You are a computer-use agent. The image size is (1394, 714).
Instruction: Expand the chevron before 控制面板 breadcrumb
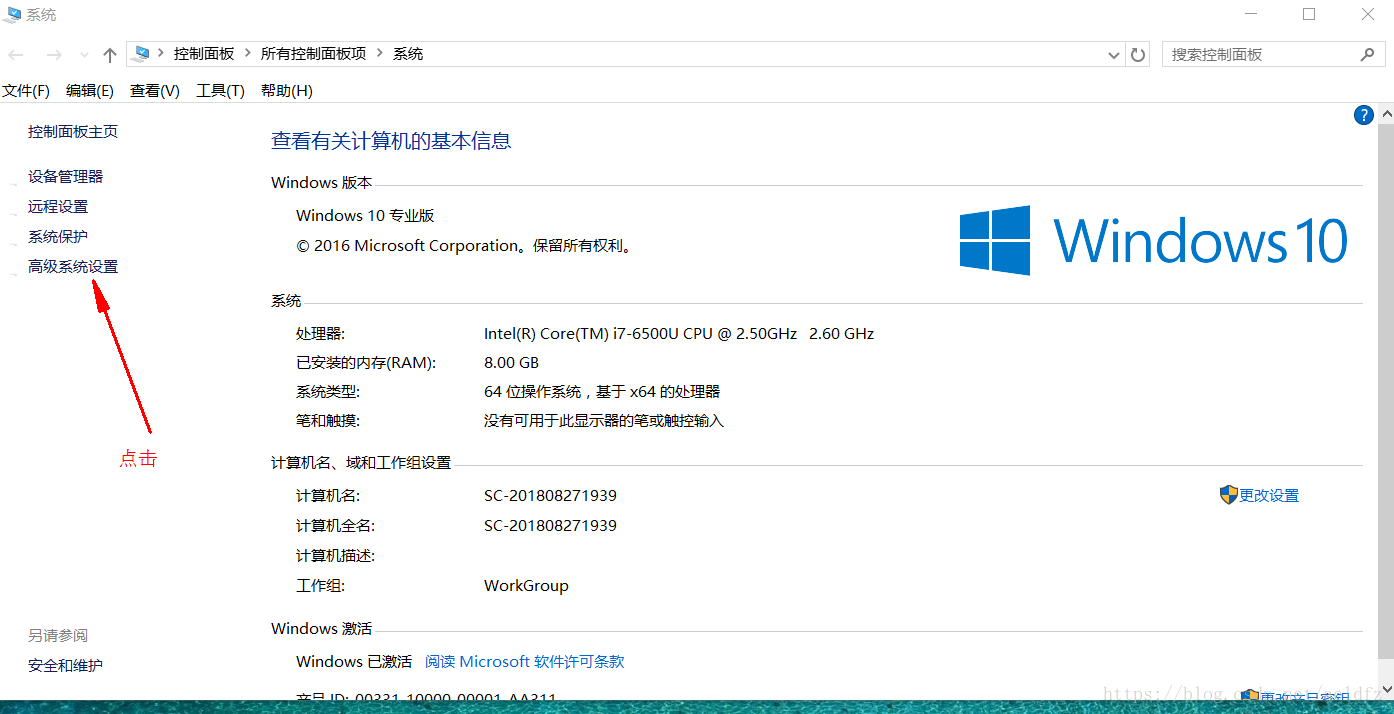(x=160, y=54)
